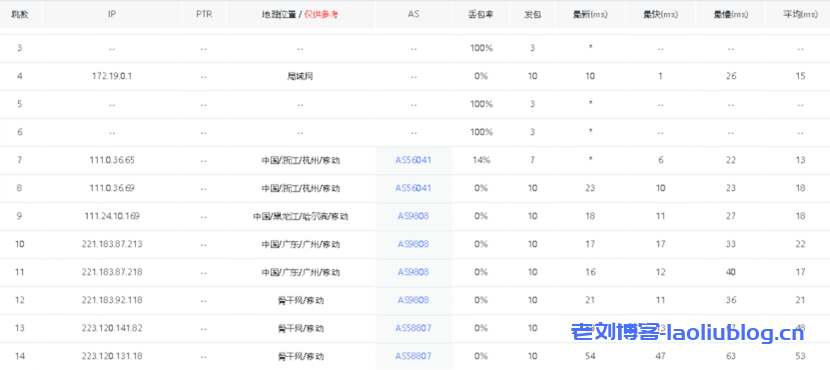The height and width of the screenshot is (370, 830).
Task: Click the 最慢(ms) column header
Action: pyautogui.click(x=730, y=14)
